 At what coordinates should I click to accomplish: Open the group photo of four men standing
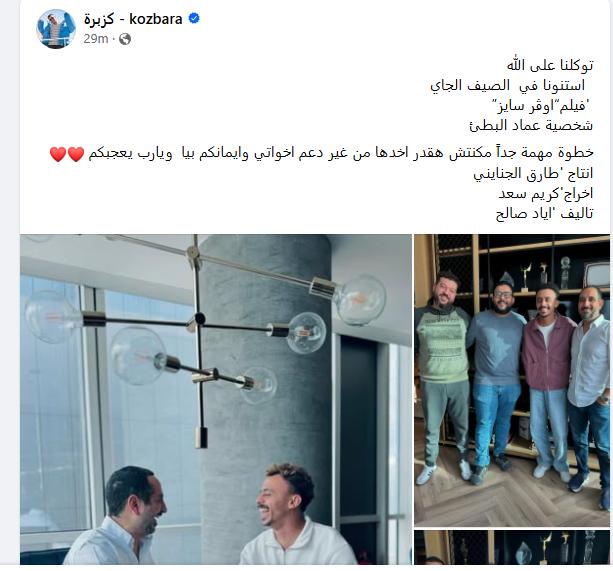pos(512,380)
